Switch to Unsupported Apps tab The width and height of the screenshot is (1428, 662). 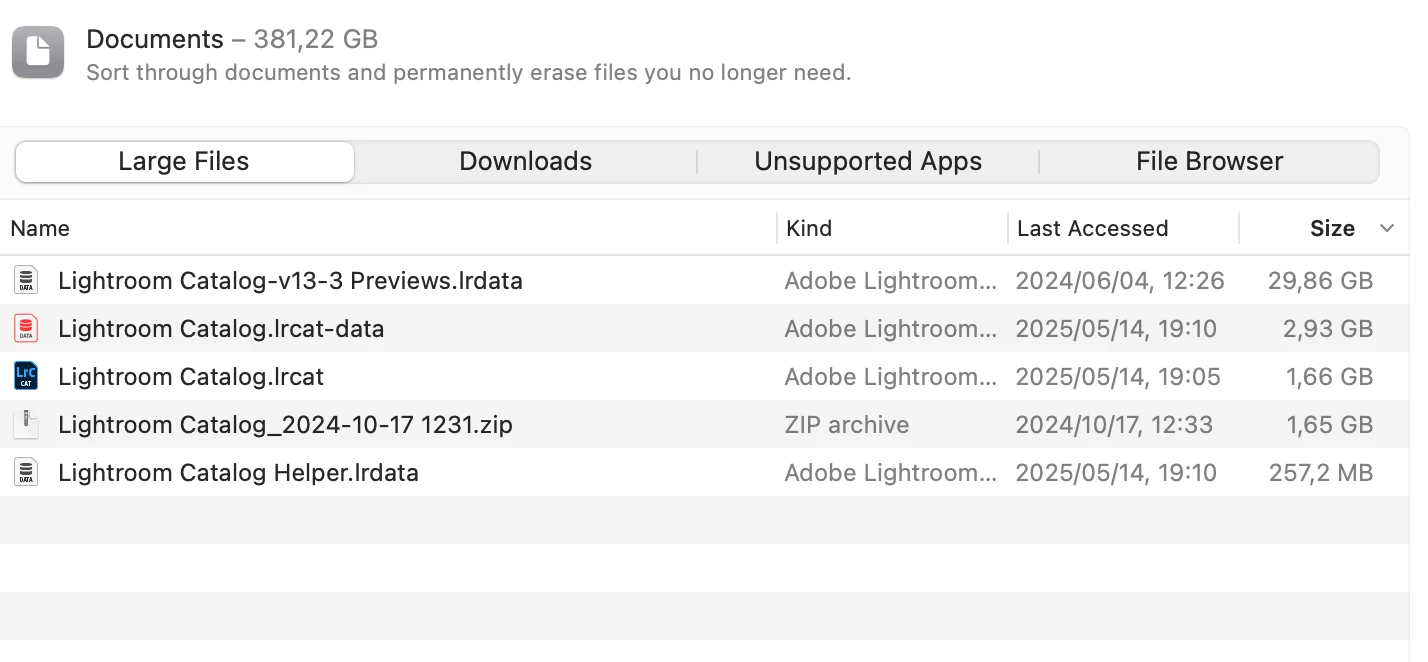(867, 162)
